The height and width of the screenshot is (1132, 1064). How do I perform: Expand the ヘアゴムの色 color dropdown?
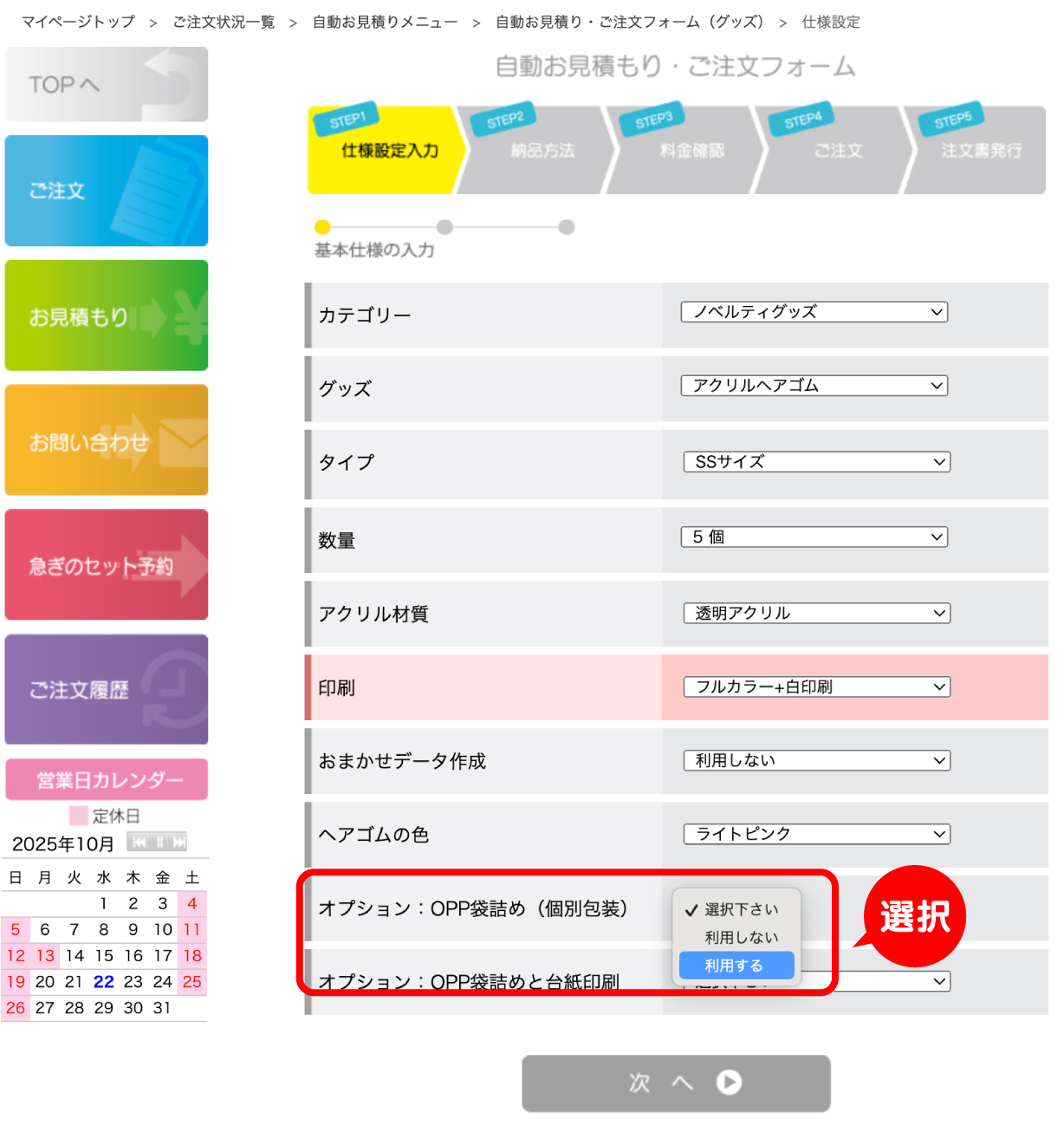[816, 834]
